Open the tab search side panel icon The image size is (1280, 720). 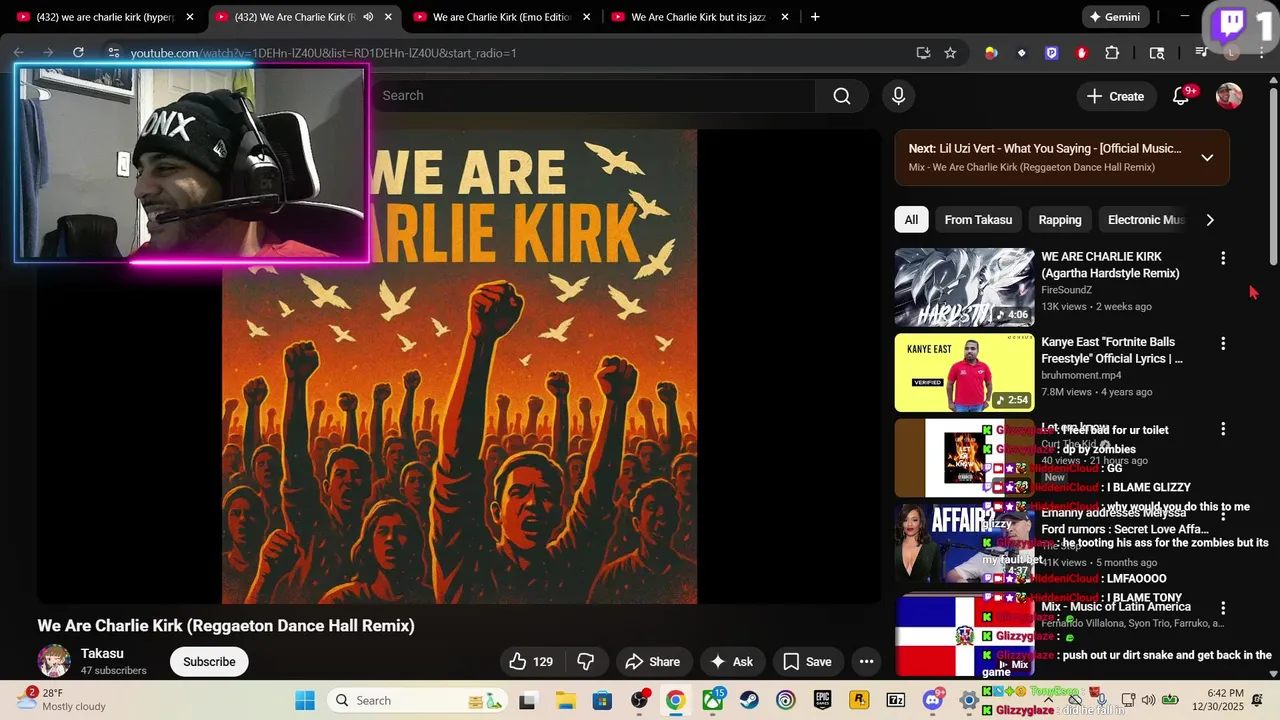1157,53
